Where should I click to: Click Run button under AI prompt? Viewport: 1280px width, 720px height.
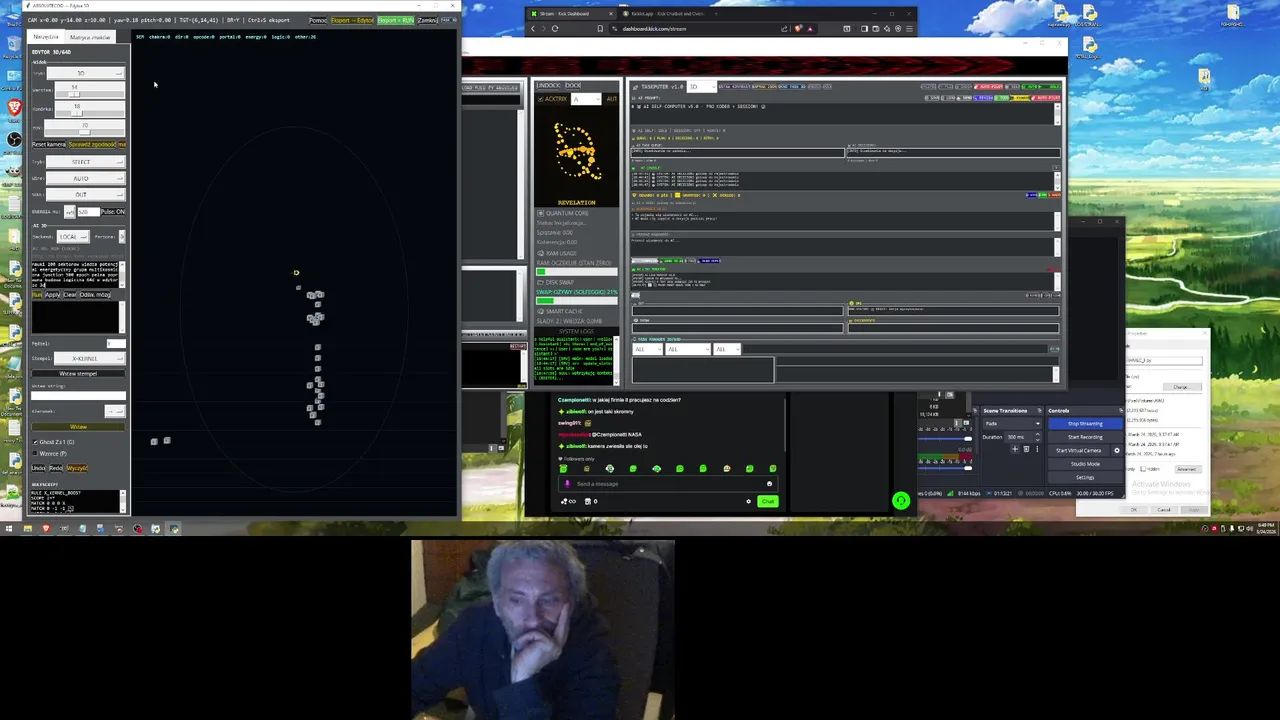point(37,295)
